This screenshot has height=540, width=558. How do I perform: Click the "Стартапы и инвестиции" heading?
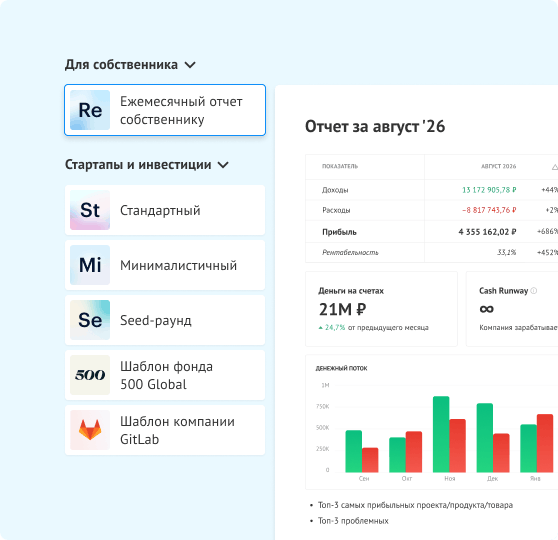[138, 165]
